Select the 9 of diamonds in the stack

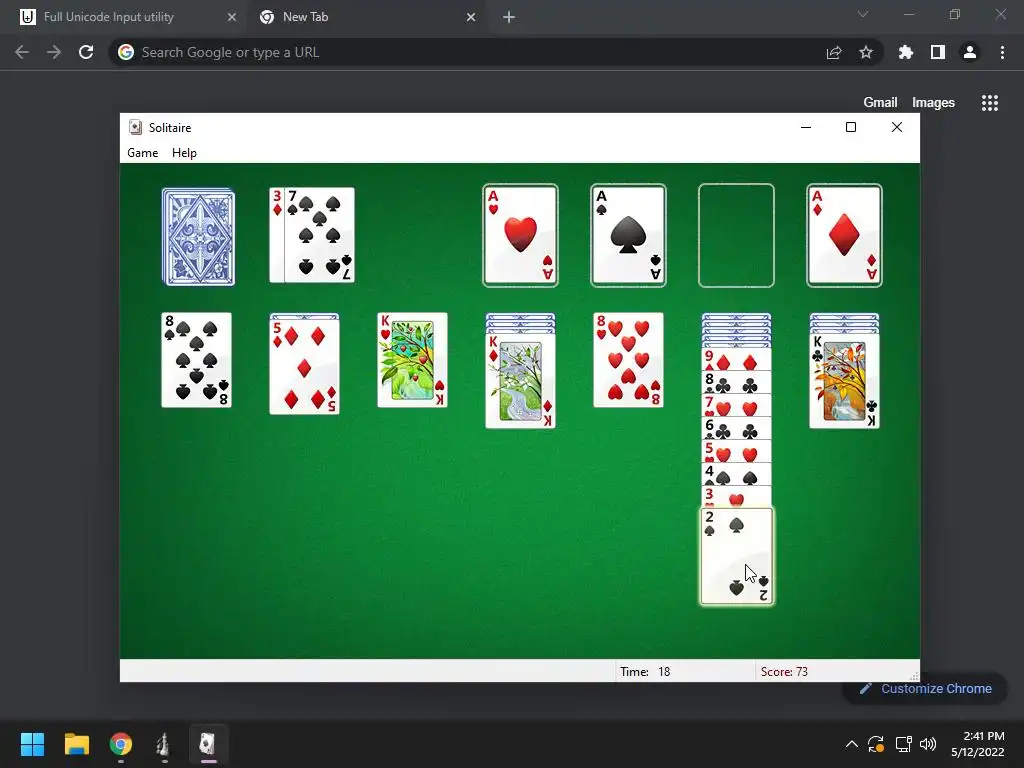pos(736,359)
